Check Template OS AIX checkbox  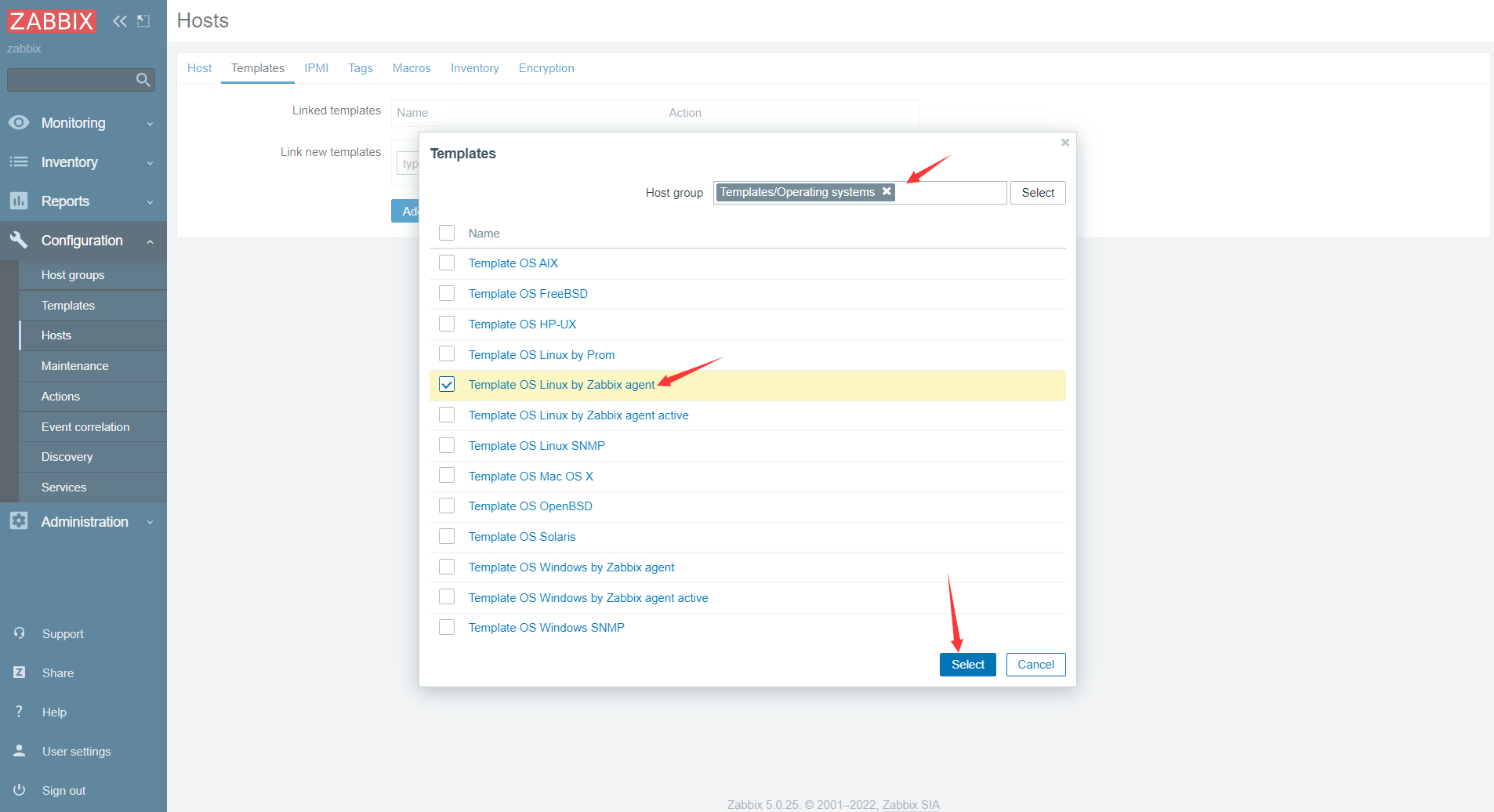(x=447, y=263)
